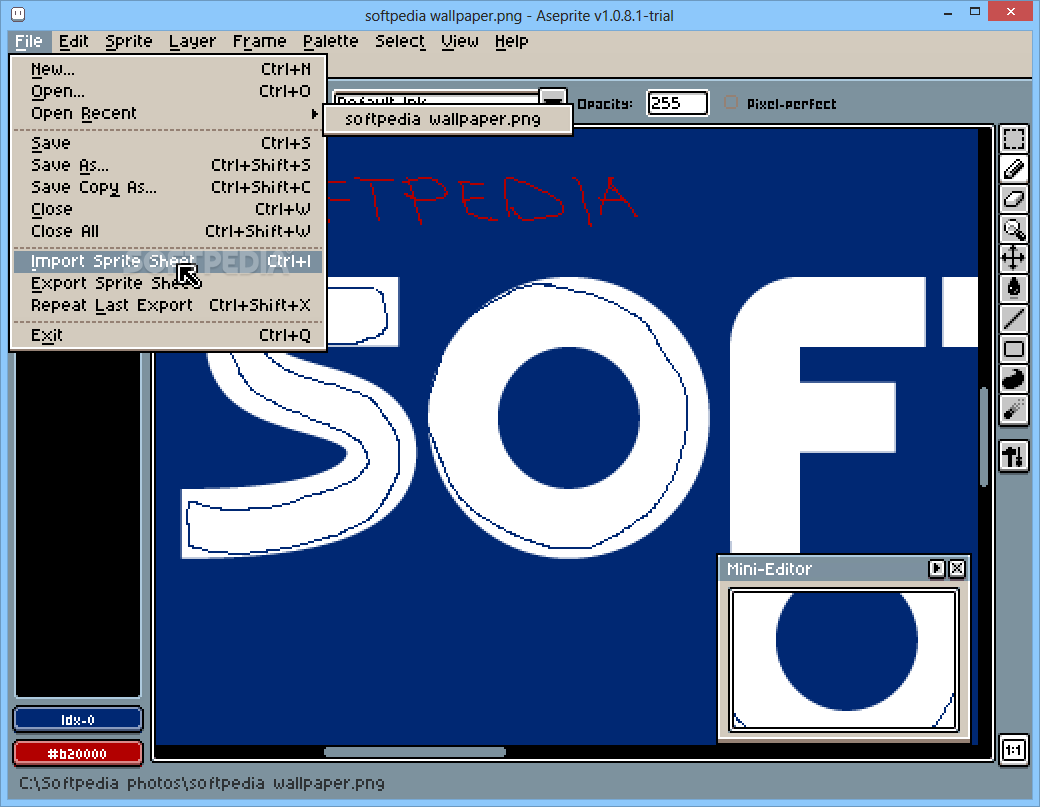Minimize the Aseprite window

(948, 13)
